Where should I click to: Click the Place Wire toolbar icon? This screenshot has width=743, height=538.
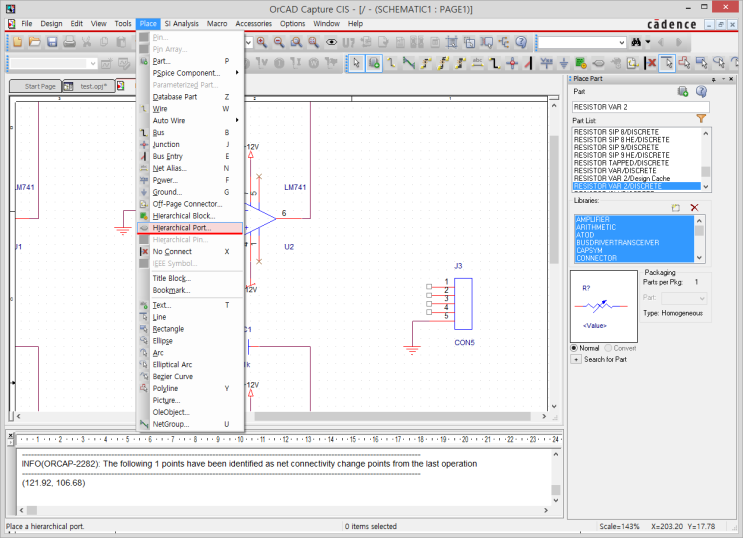(x=391, y=63)
